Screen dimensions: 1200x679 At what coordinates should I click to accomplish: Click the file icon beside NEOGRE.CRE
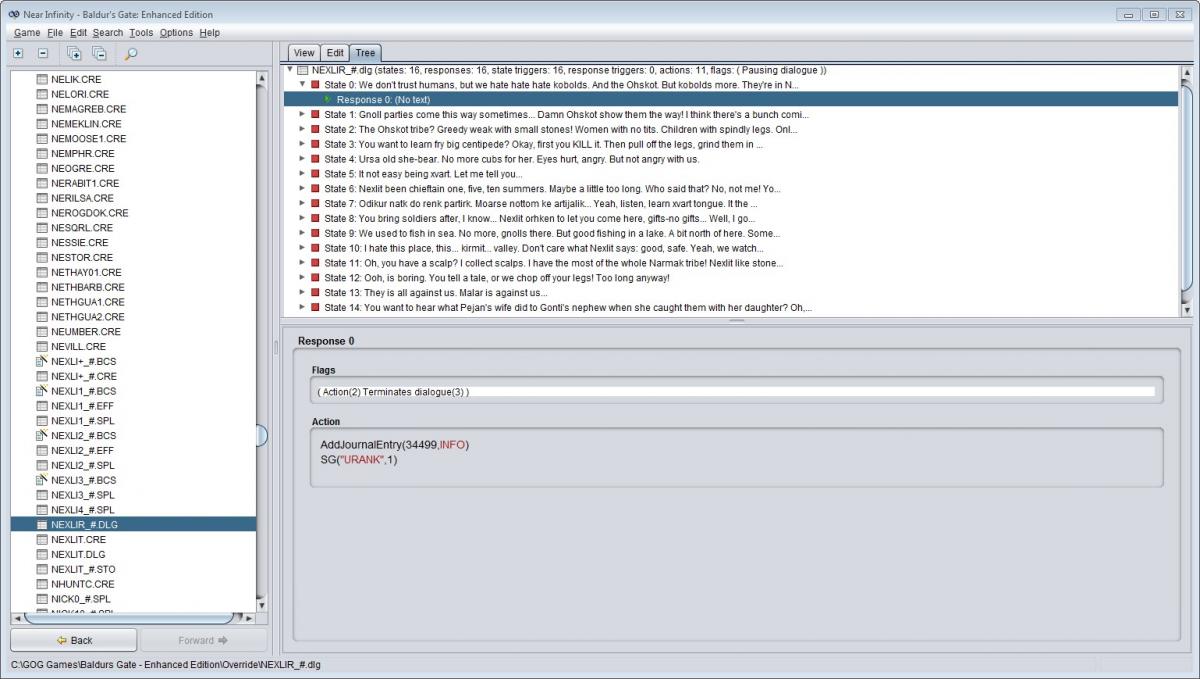tap(42, 168)
